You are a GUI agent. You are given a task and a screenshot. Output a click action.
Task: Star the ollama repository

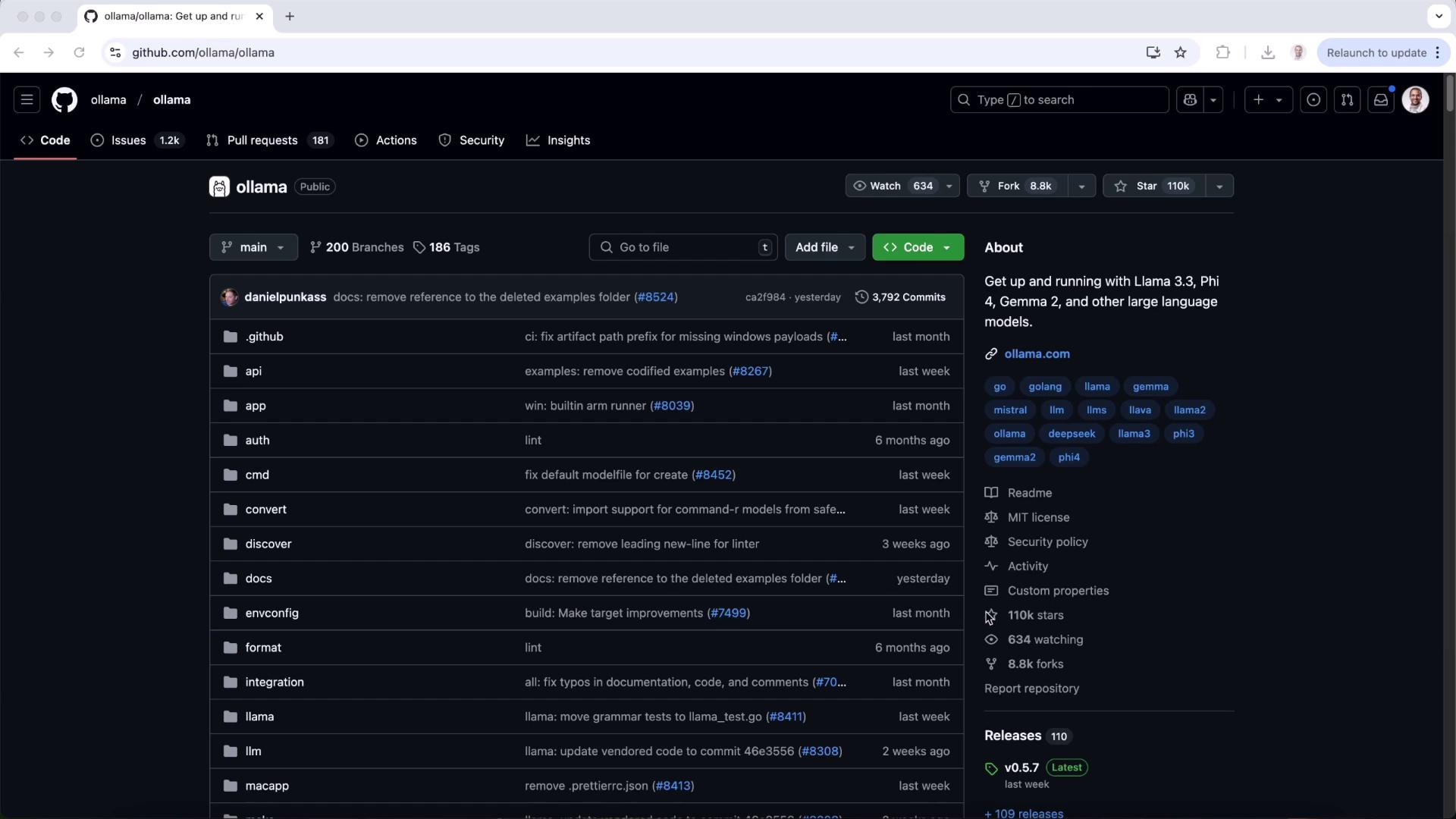pyautogui.click(x=1153, y=186)
